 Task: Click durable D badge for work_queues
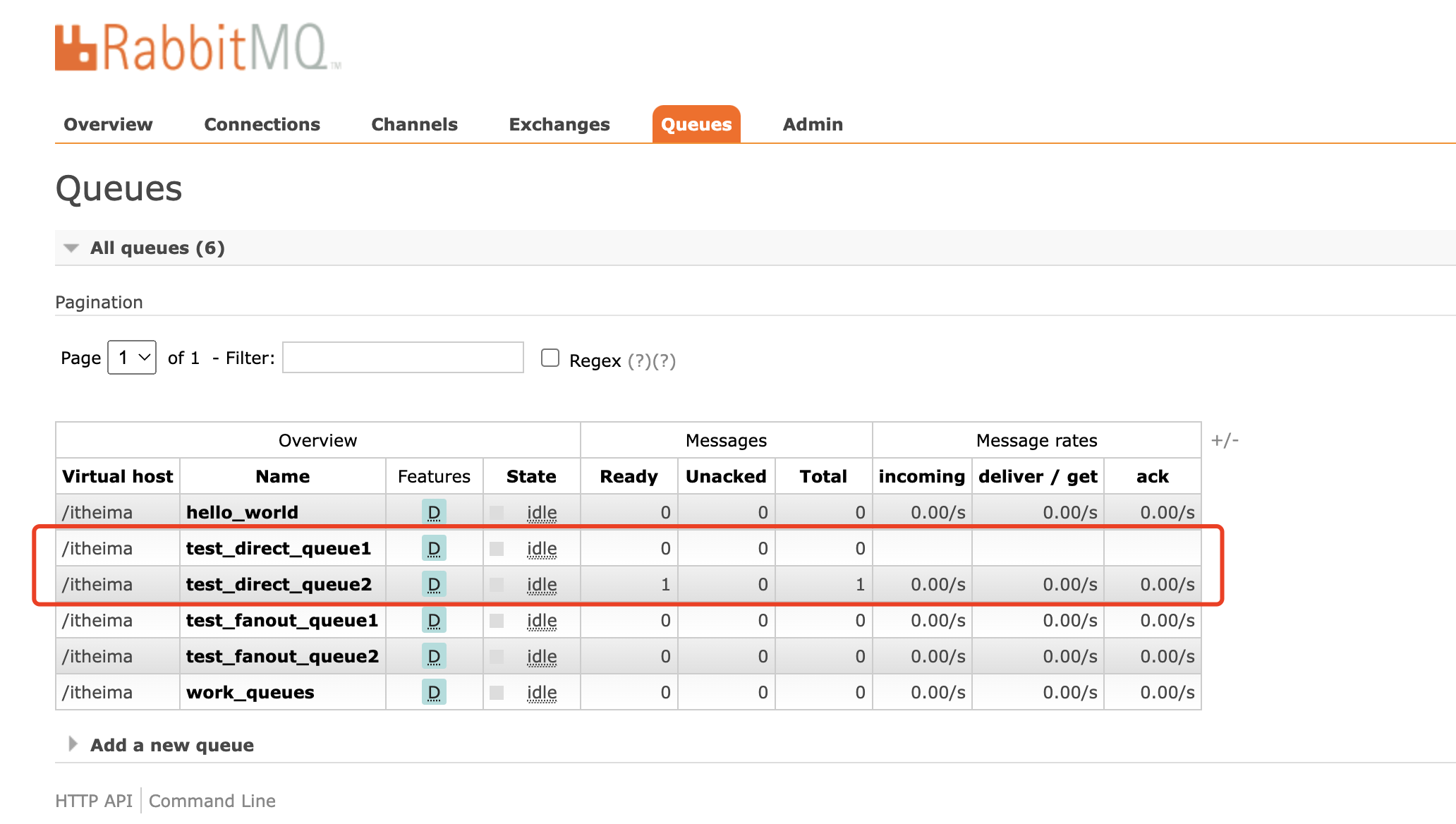(434, 692)
